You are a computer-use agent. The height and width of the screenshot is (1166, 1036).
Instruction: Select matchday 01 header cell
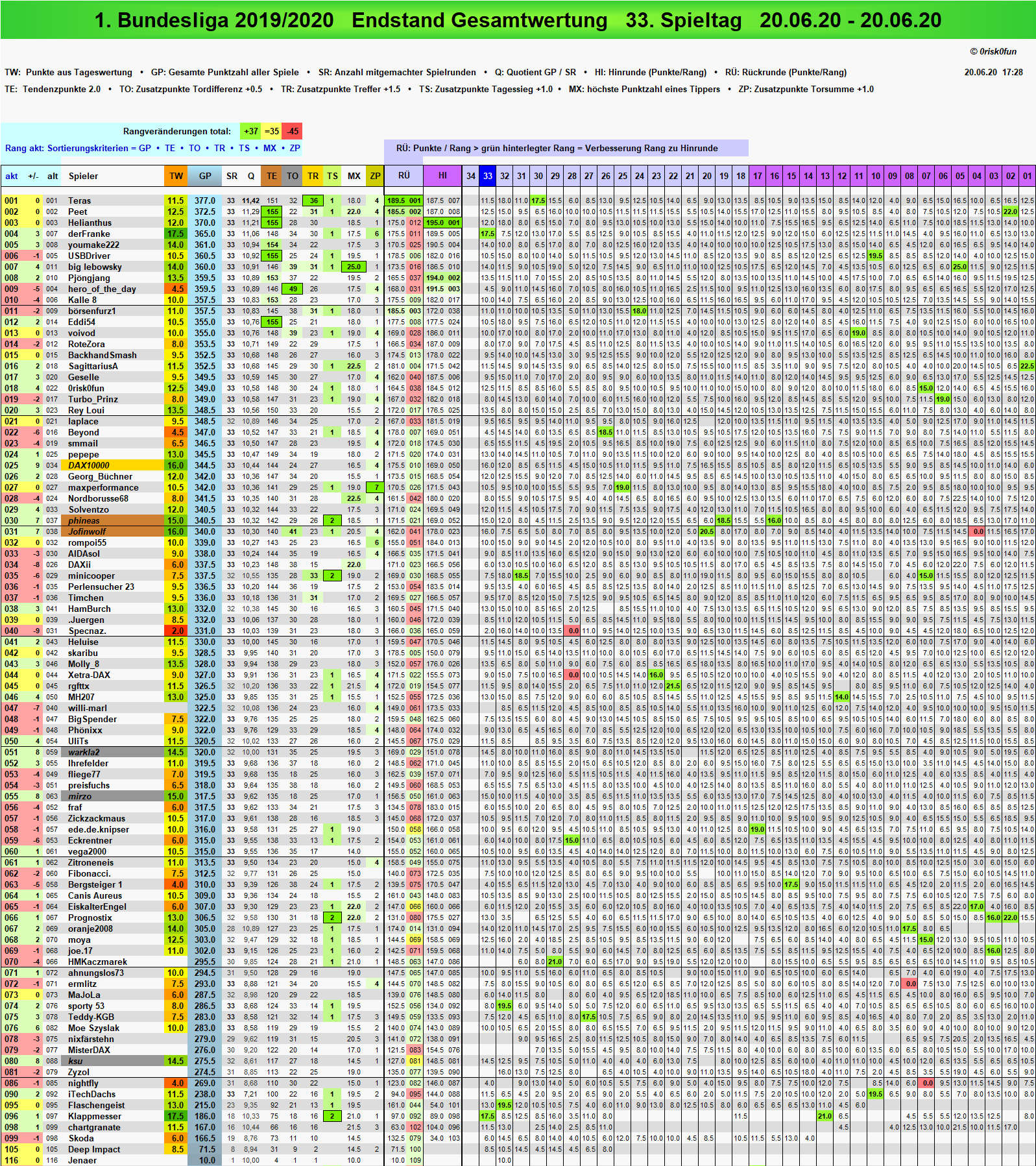click(1028, 176)
